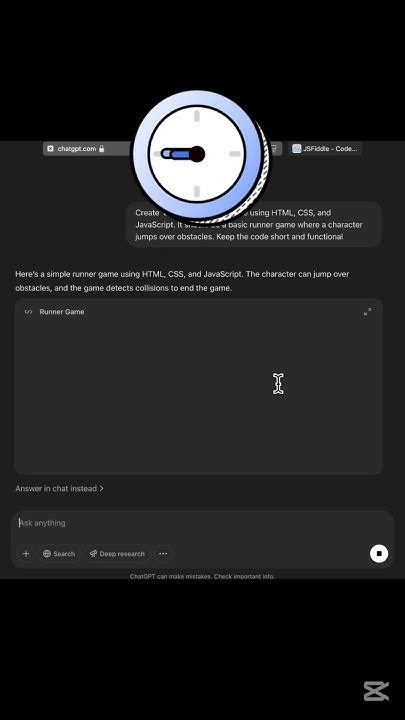Click the CapCut logo watermark
This screenshot has height=720, width=405.
tap(376, 691)
